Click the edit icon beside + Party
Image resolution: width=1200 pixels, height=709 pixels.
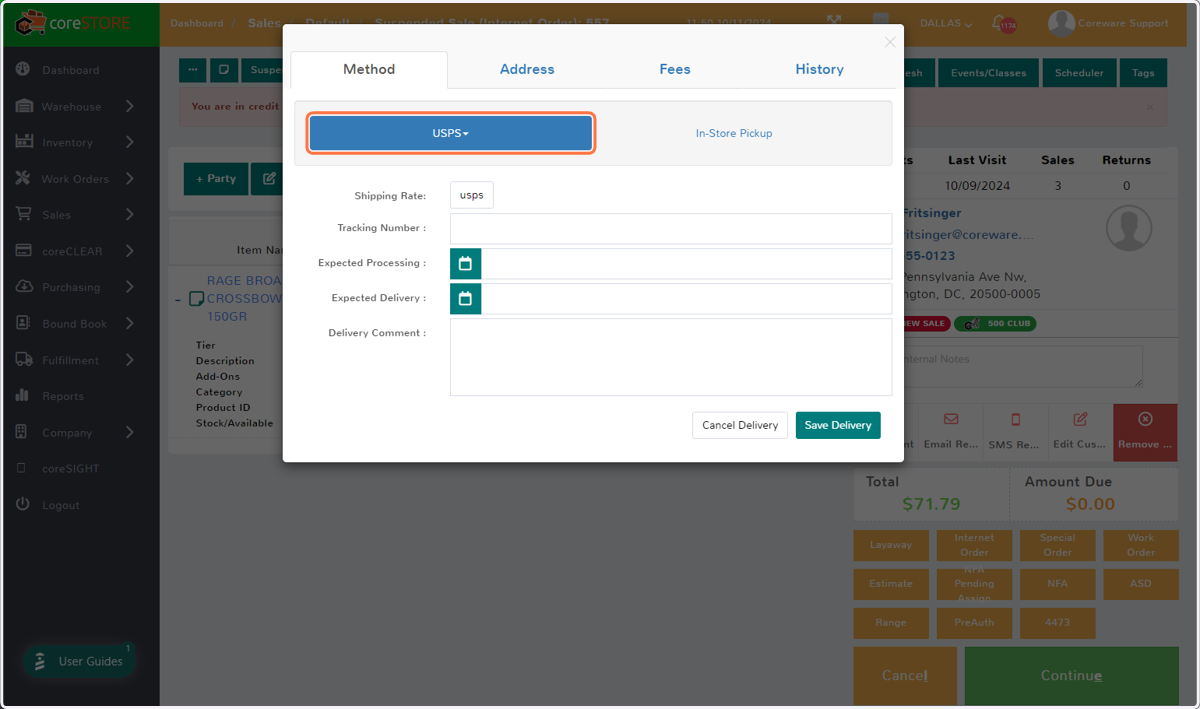pos(269,179)
